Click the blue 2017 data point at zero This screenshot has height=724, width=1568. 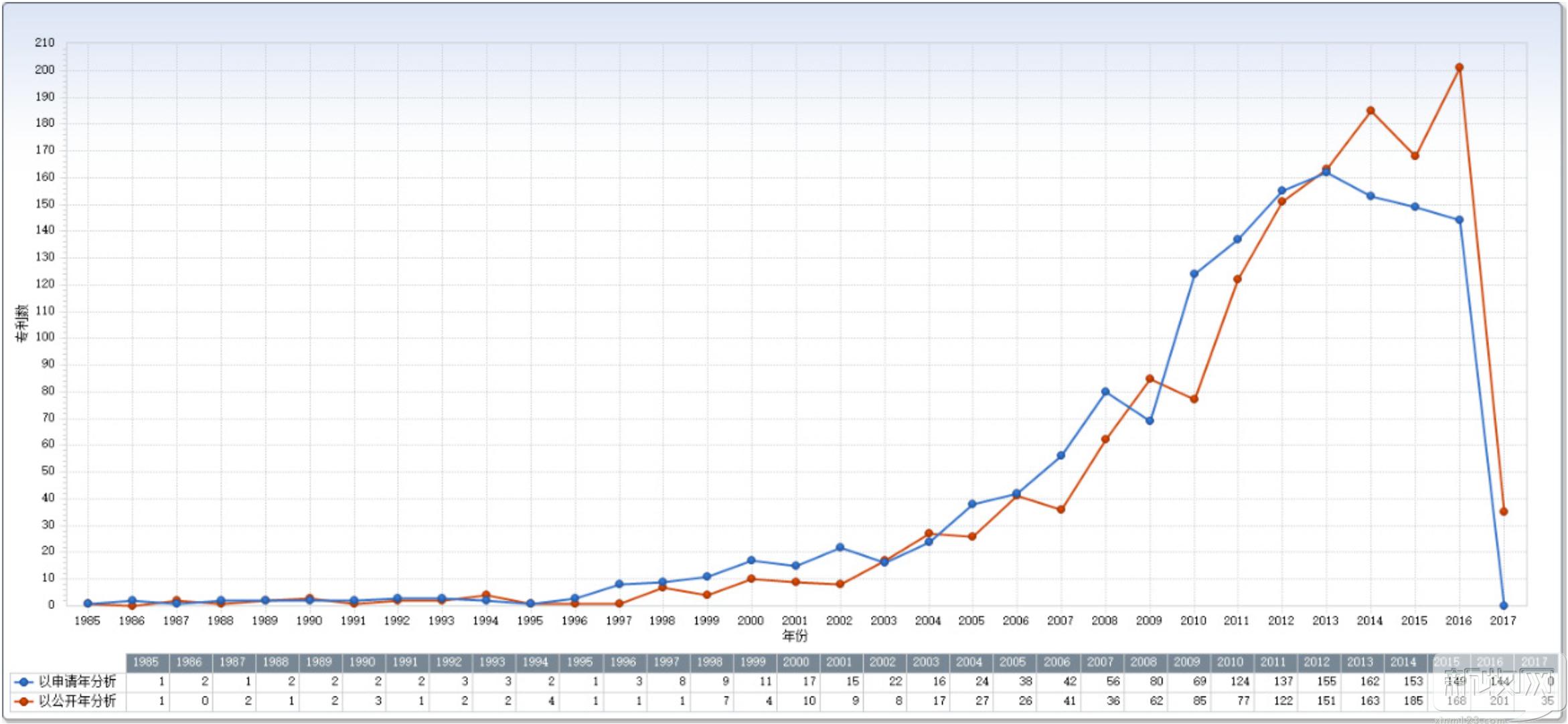point(1503,606)
